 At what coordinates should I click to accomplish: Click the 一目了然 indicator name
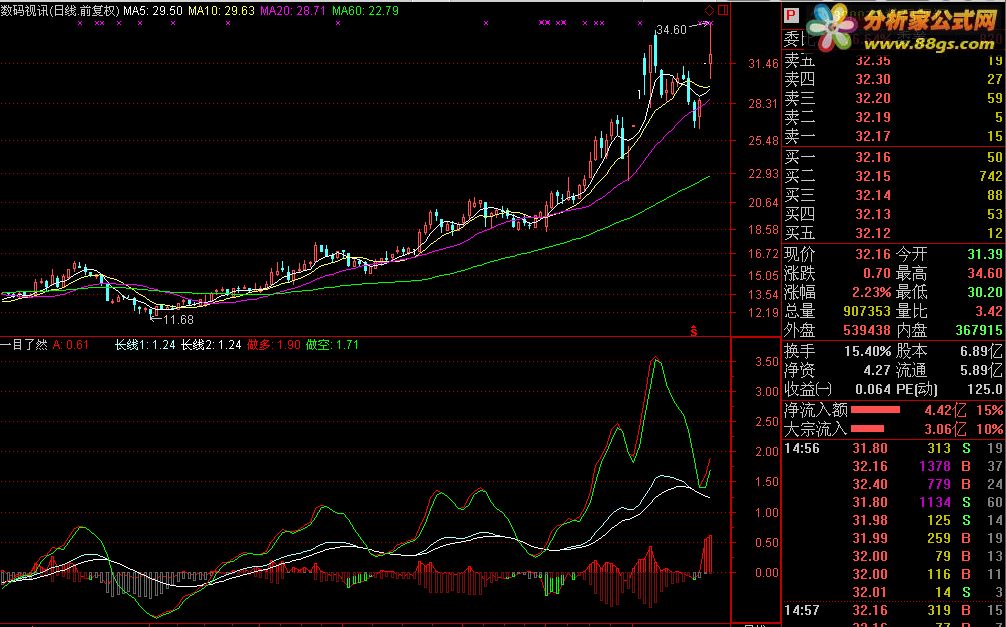point(24,345)
